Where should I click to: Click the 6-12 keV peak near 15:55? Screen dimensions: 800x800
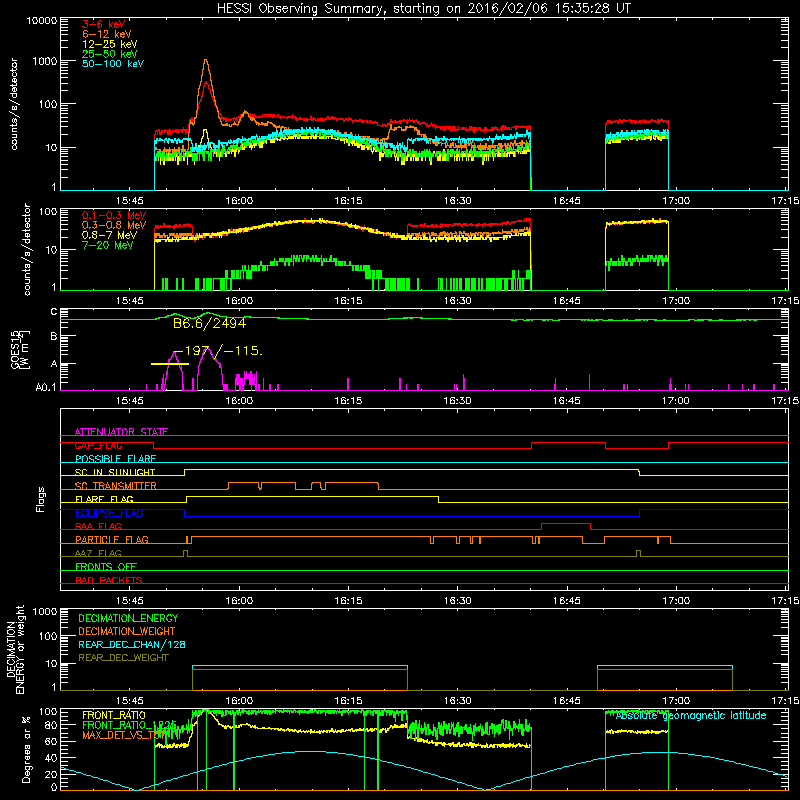(x=206, y=60)
